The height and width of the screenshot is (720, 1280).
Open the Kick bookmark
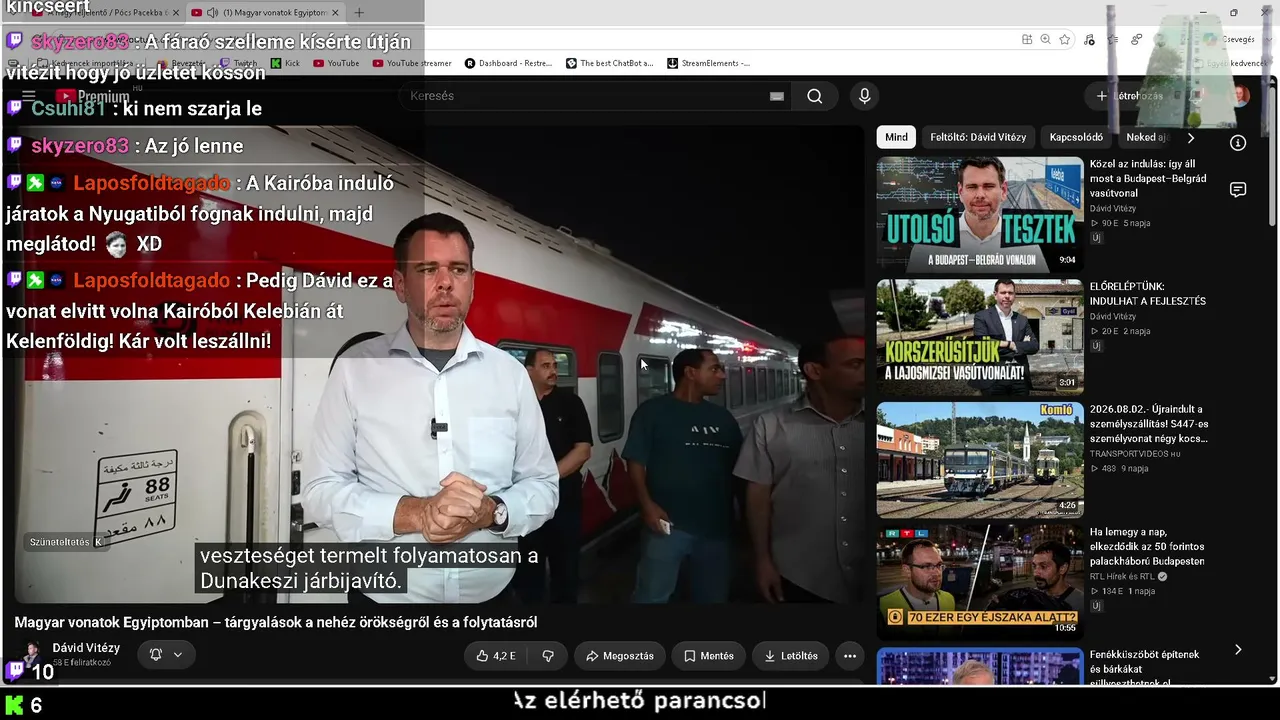[286, 63]
